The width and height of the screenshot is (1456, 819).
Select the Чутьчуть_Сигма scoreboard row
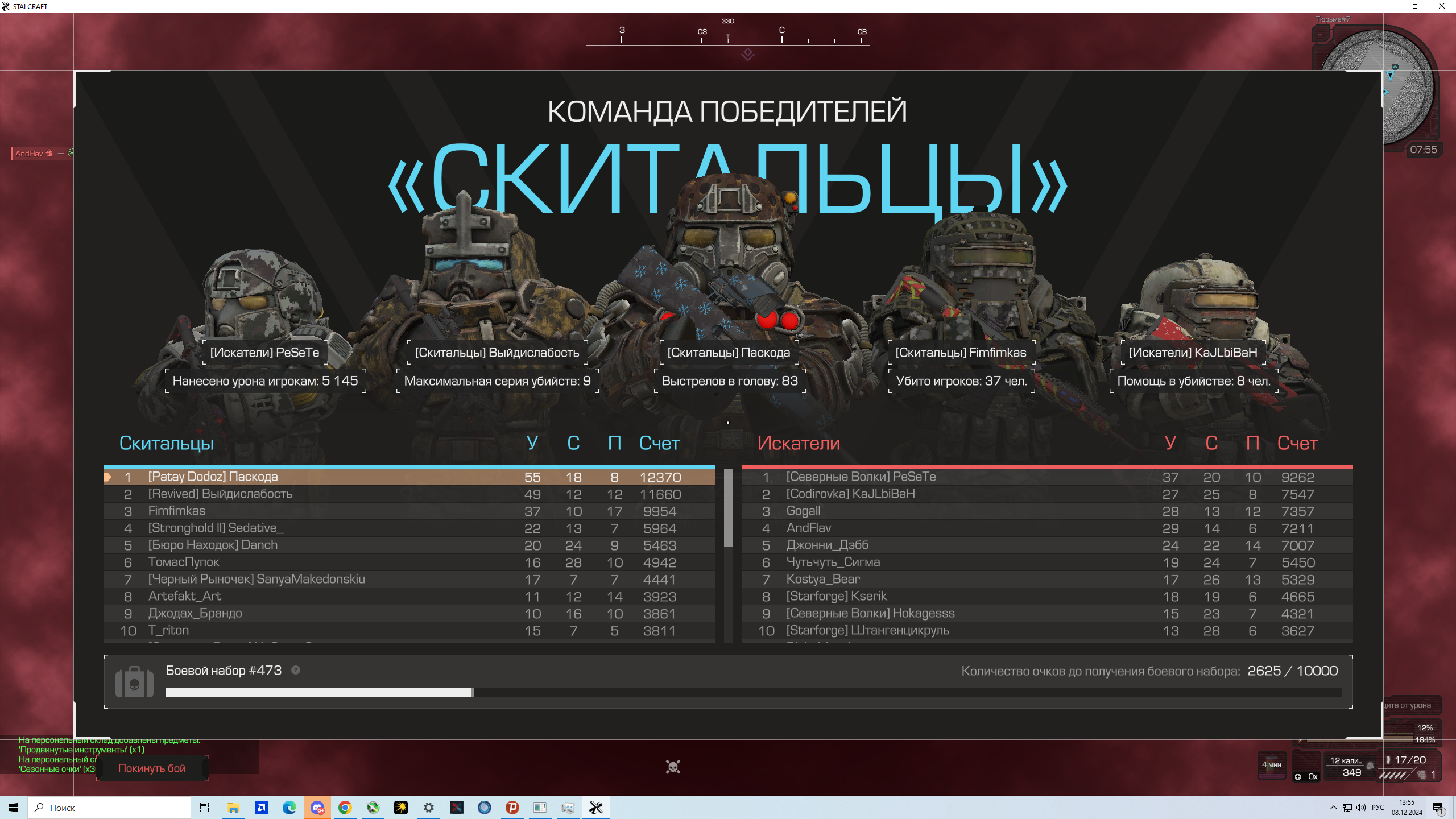tap(1047, 562)
